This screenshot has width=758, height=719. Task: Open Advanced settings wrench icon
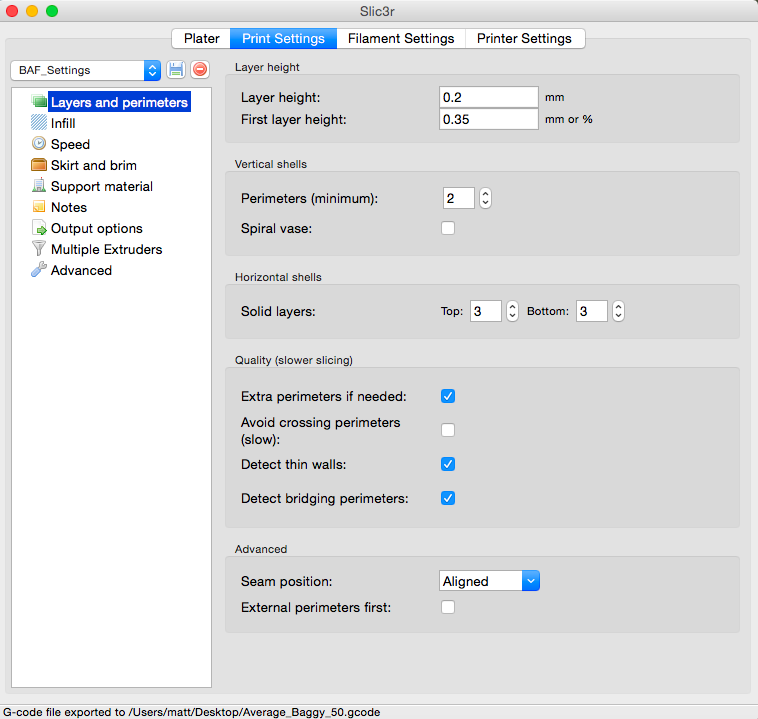tap(39, 270)
